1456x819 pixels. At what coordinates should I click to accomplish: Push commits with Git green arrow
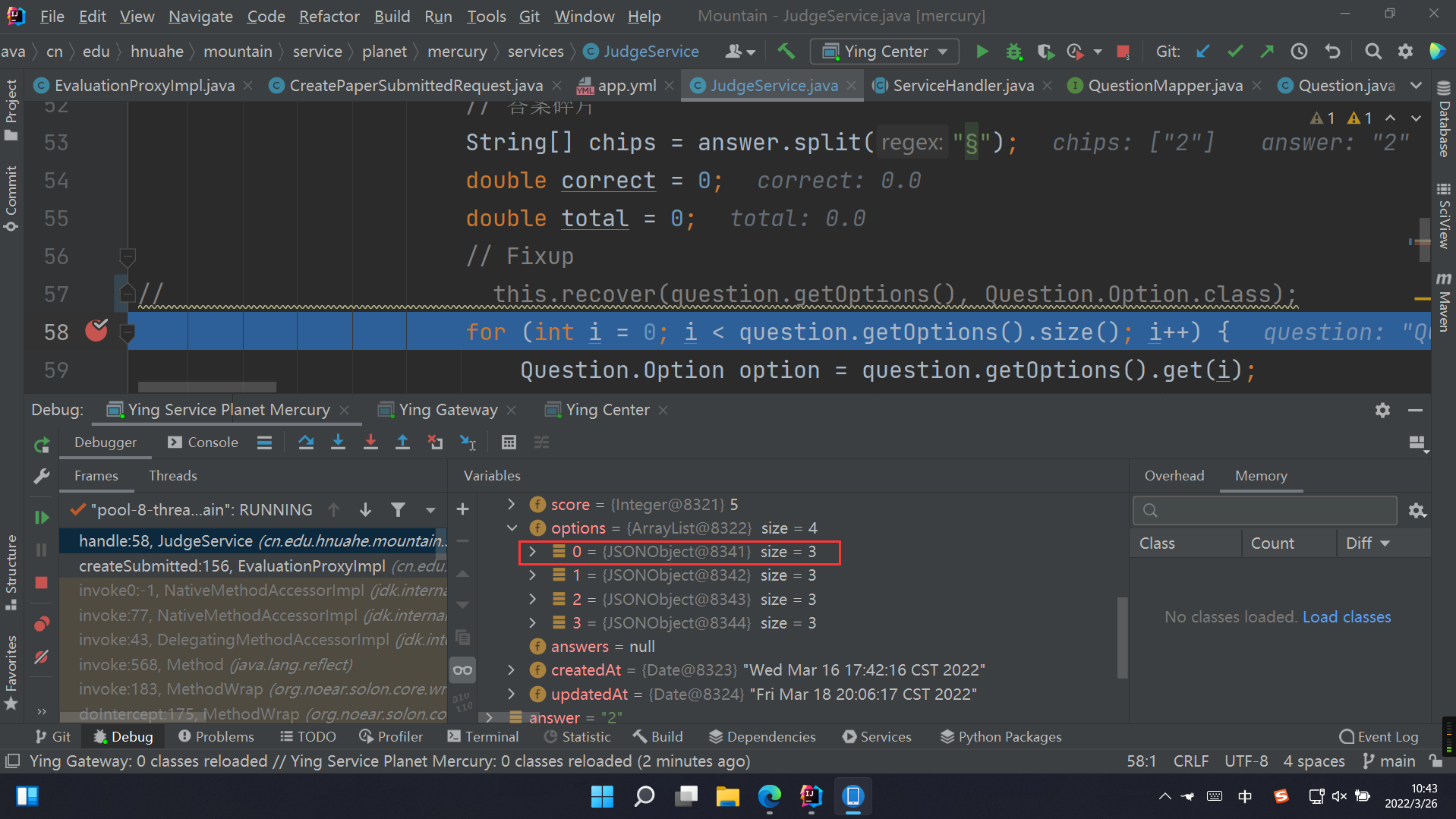point(1267,52)
